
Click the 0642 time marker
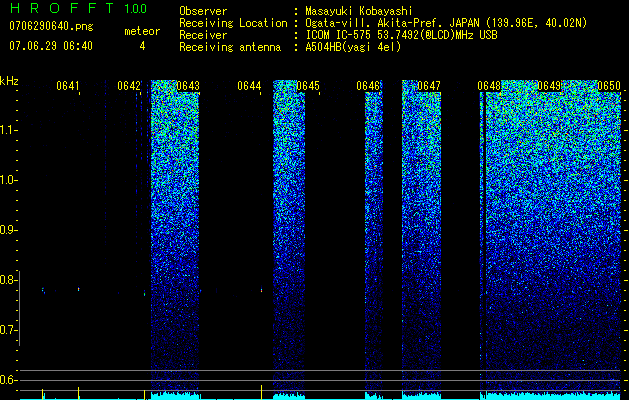(129, 86)
